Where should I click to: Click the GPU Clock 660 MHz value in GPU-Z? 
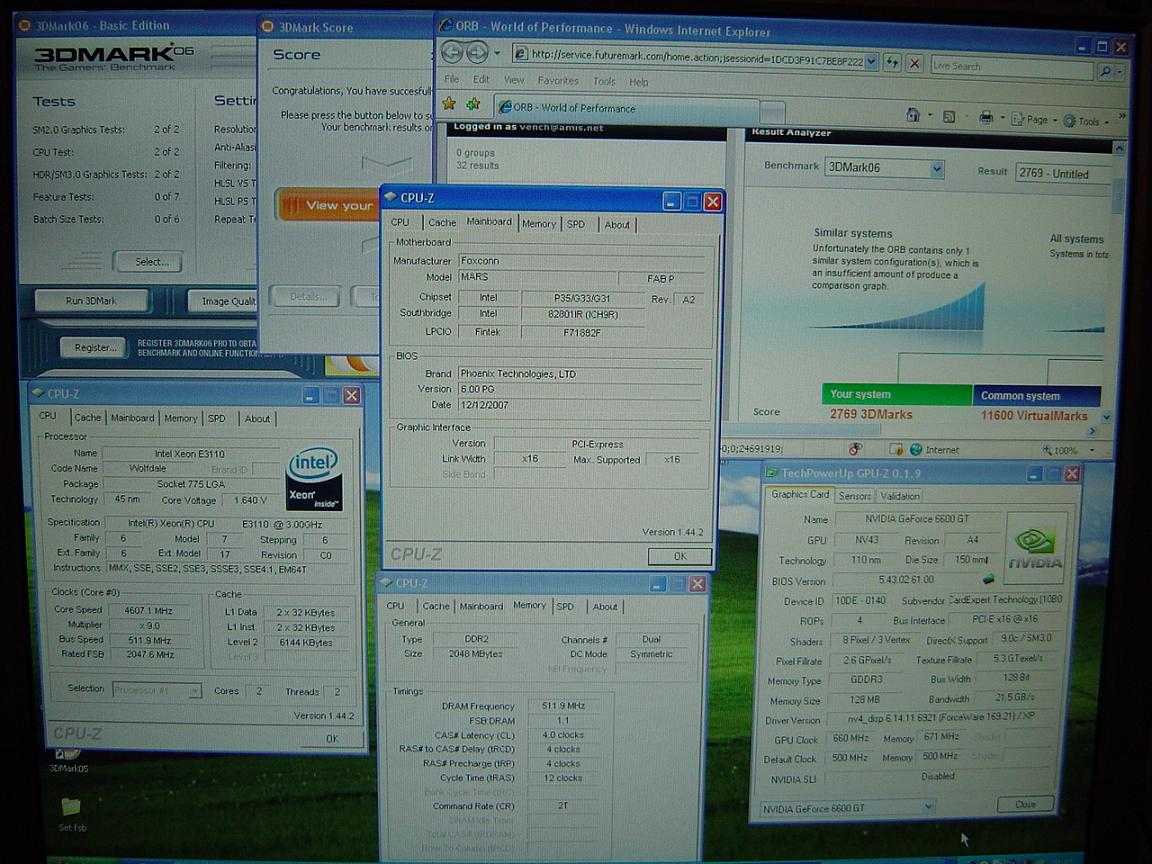click(x=851, y=738)
